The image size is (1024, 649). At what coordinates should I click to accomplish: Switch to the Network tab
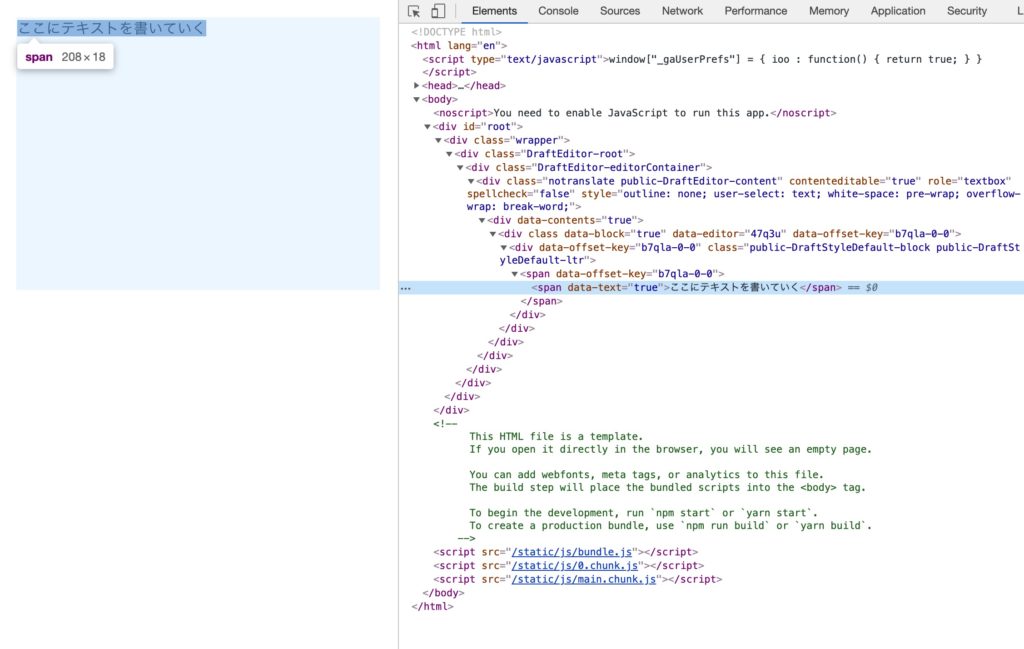682,11
